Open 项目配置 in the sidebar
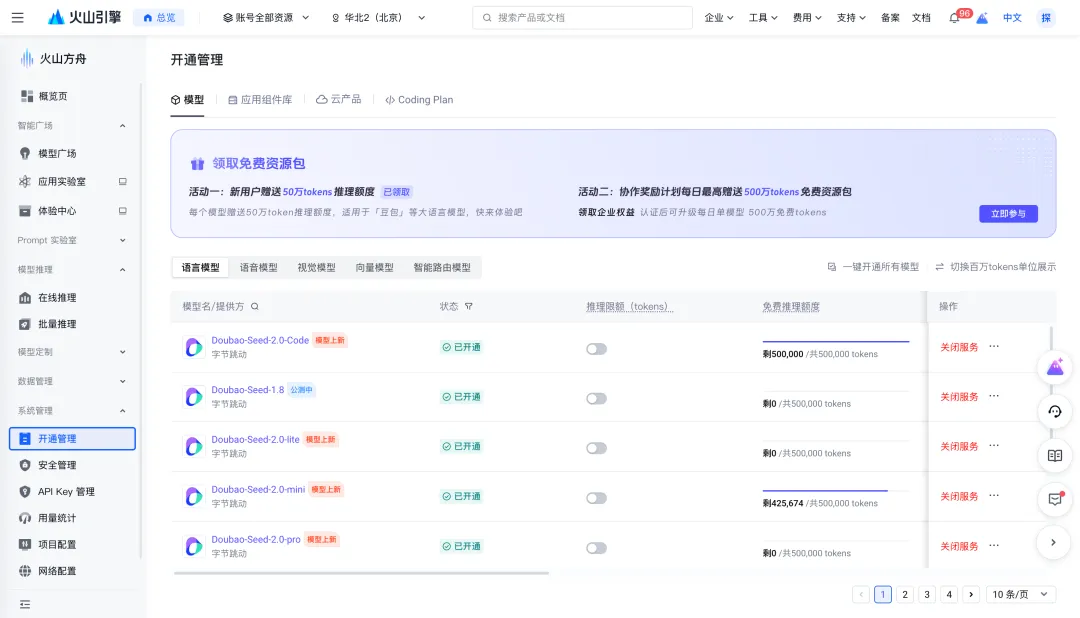Image resolution: width=1080 pixels, height=618 pixels. coord(56,544)
